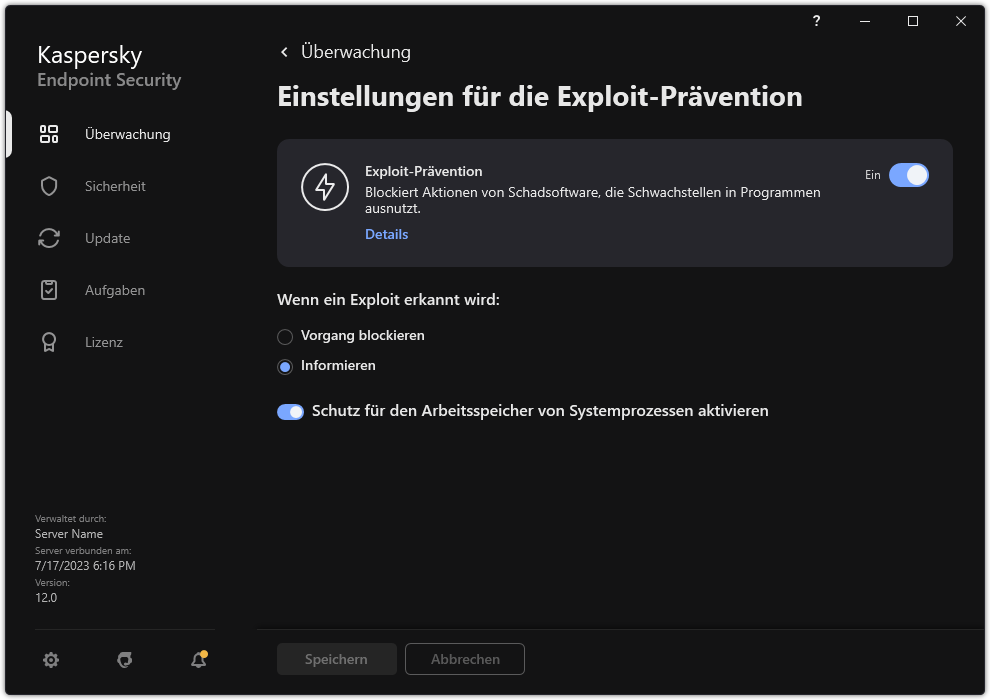Screen dimensions: 990x700
Task: Disable Schutz für den Arbeitsspeicher von Systemprozessen
Action: 290,411
